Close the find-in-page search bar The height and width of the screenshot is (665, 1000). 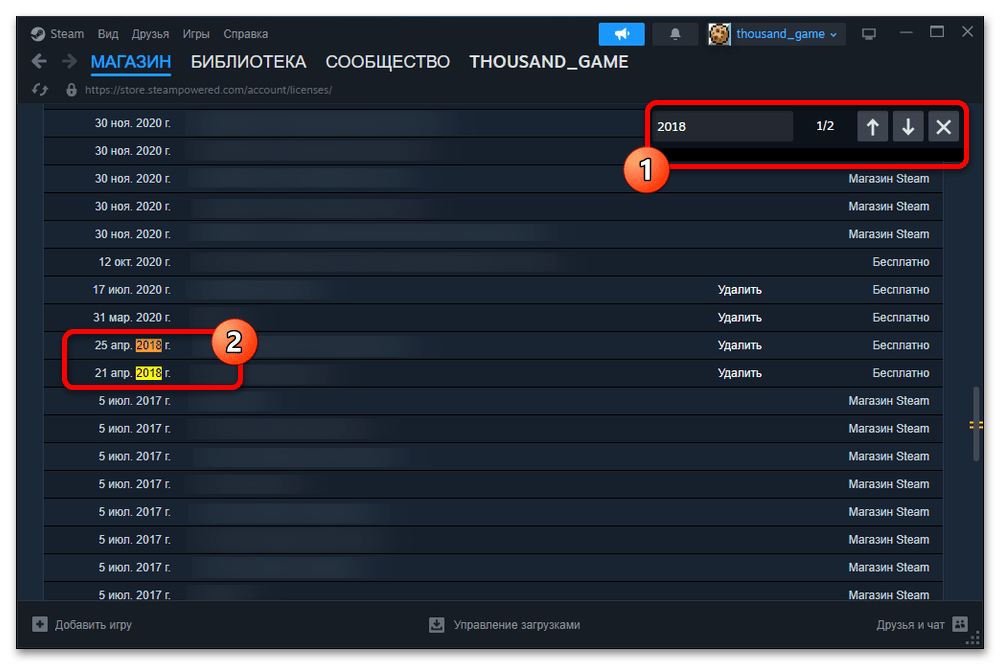tap(942, 127)
